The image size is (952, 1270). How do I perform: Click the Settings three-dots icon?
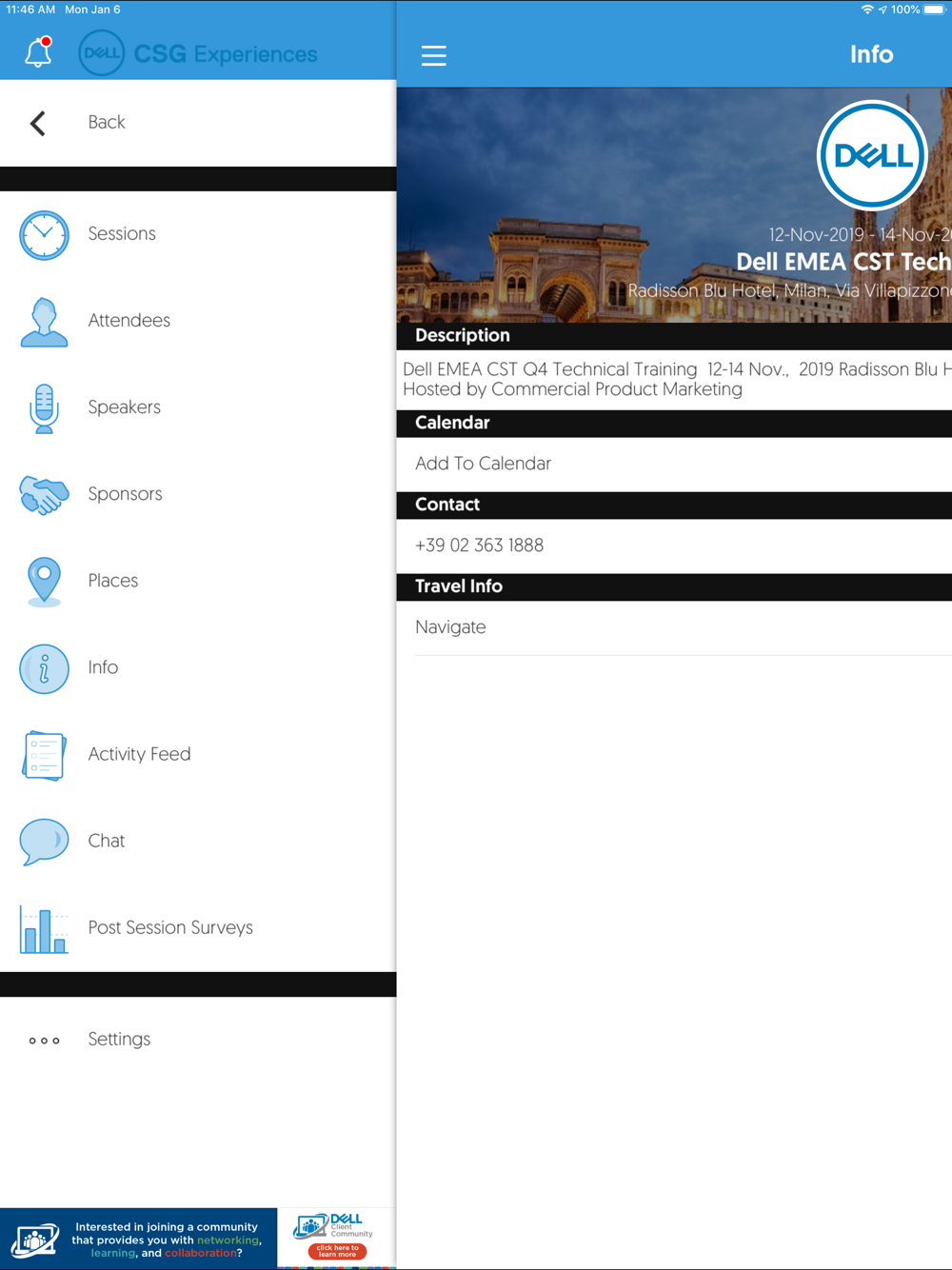[x=44, y=1041]
